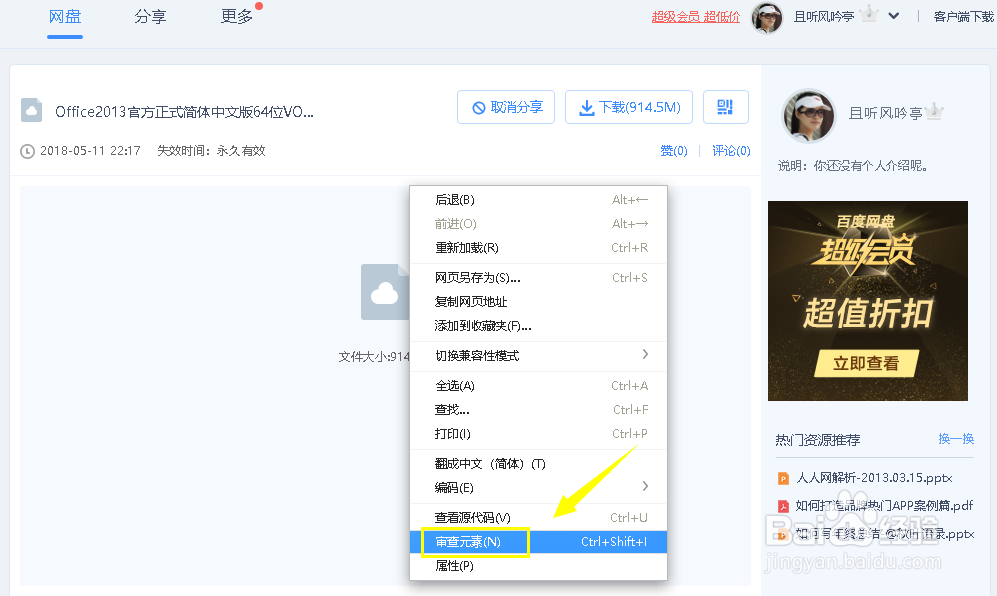The width and height of the screenshot is (997, 596).
Task: Choose 后退(B) from the context menu
Action: (538, 200)
